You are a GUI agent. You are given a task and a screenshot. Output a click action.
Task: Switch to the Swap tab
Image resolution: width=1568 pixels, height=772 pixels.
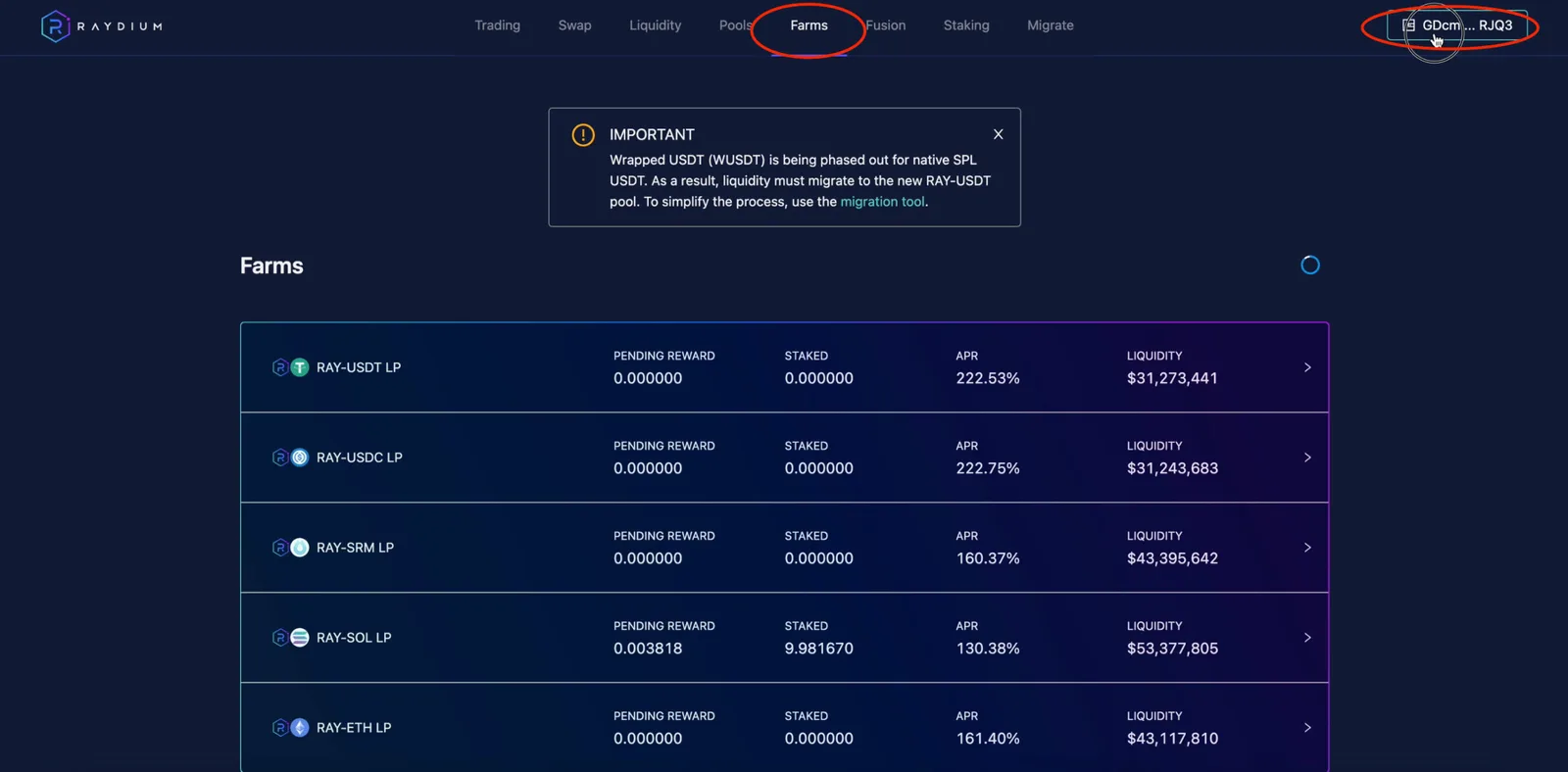[574, 25]
